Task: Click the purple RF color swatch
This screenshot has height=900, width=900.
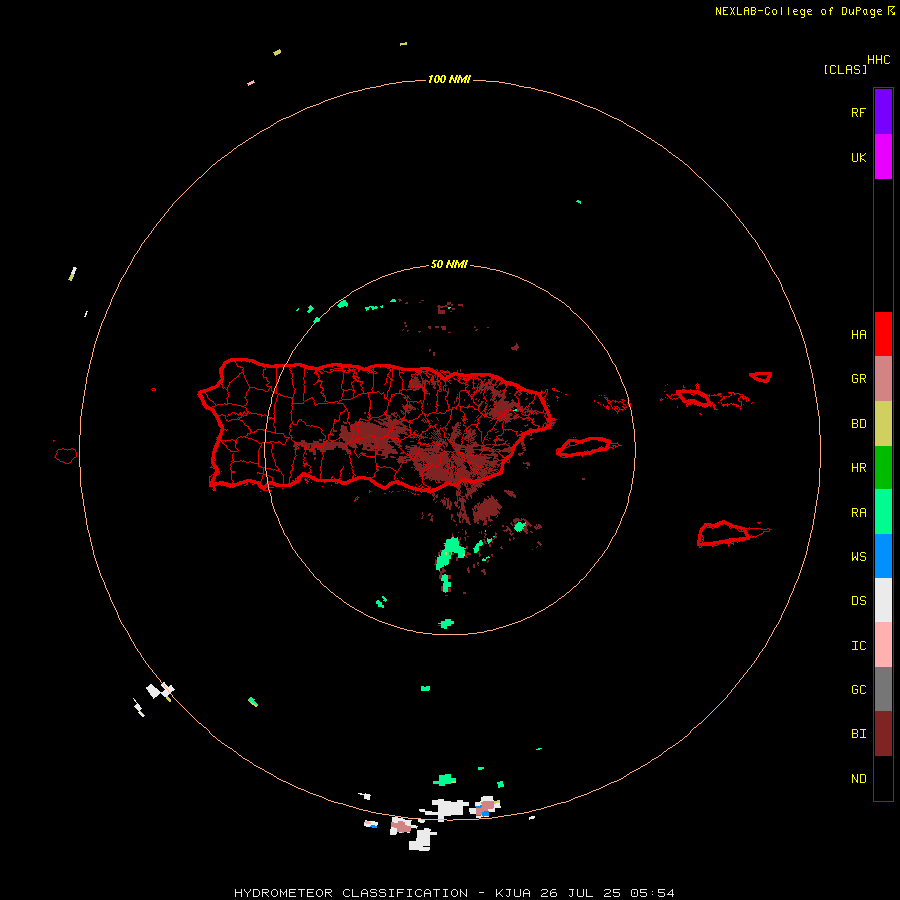Action: click(883, 111)
